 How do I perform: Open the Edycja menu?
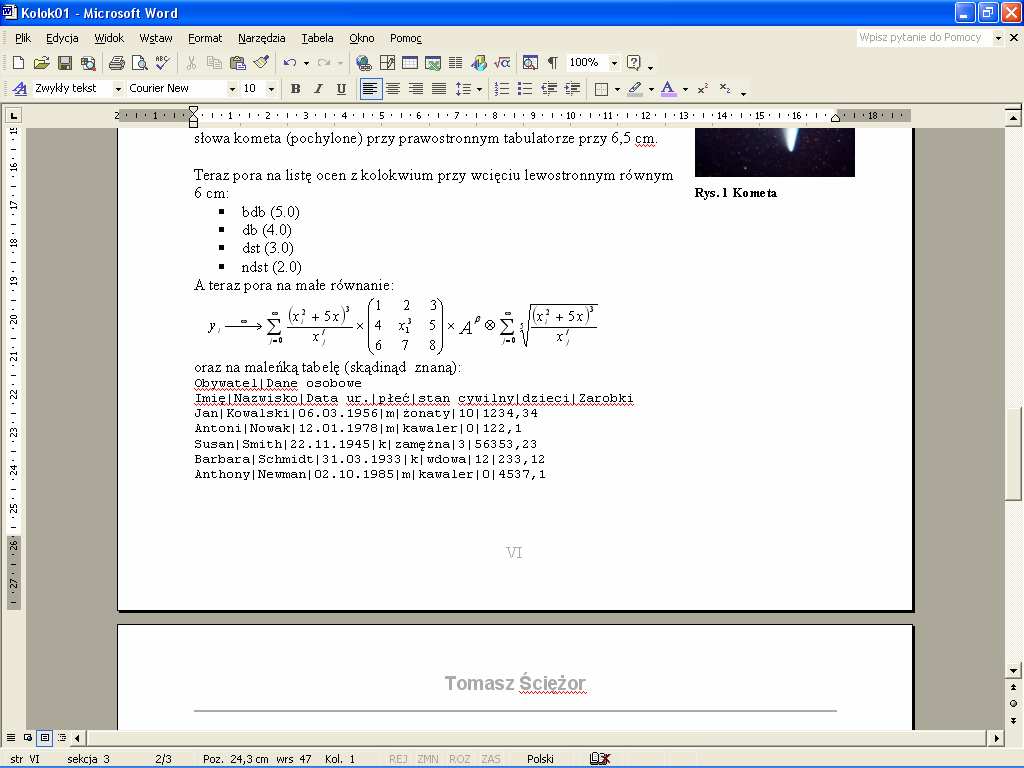tap(62, 38)
